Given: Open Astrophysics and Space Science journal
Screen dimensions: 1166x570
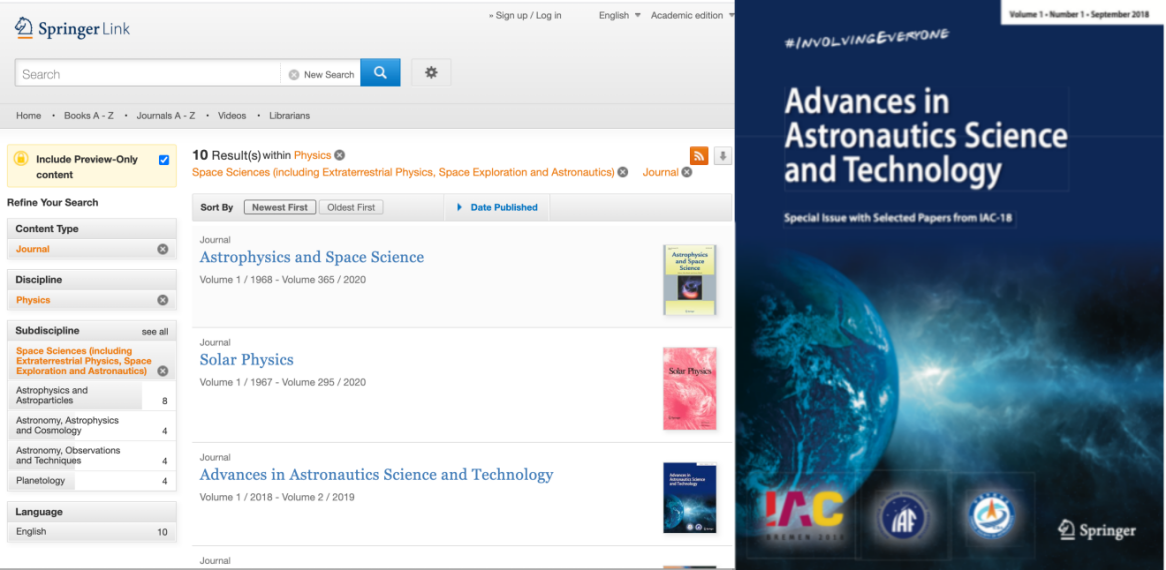Looking at the screenshot, I should pos(312,257).
